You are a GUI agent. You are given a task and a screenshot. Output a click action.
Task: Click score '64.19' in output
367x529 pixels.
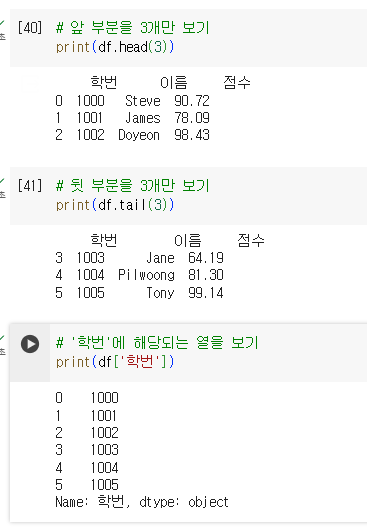pyautogui.click(x=206, y=258)
